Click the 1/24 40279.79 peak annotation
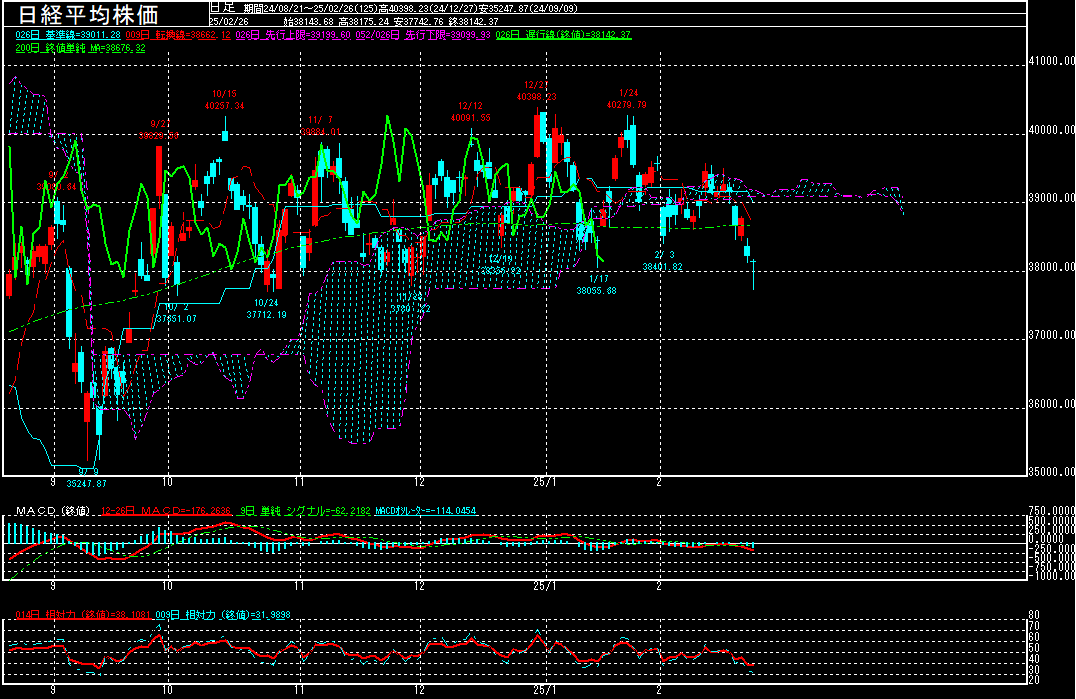The height and width of the screenshot is (699, 1076). coord(627,99)
